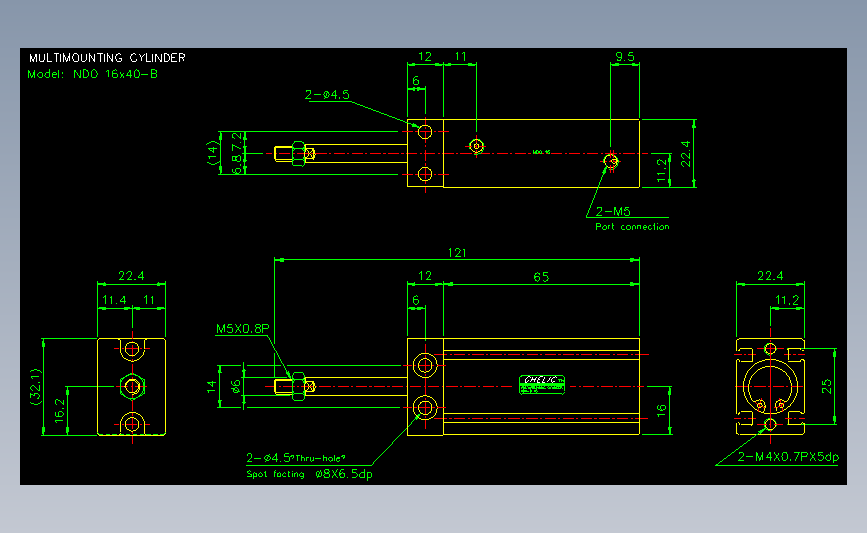Click the 9.5 dimension value

[x=625, y=56]
